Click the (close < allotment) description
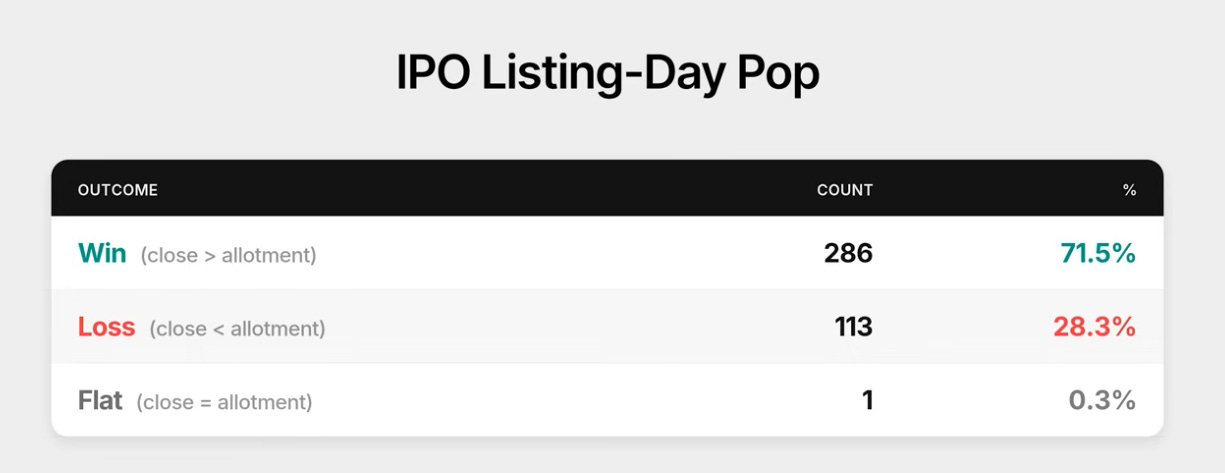This screenshot has height=473, width=1225. pos(238,329)
